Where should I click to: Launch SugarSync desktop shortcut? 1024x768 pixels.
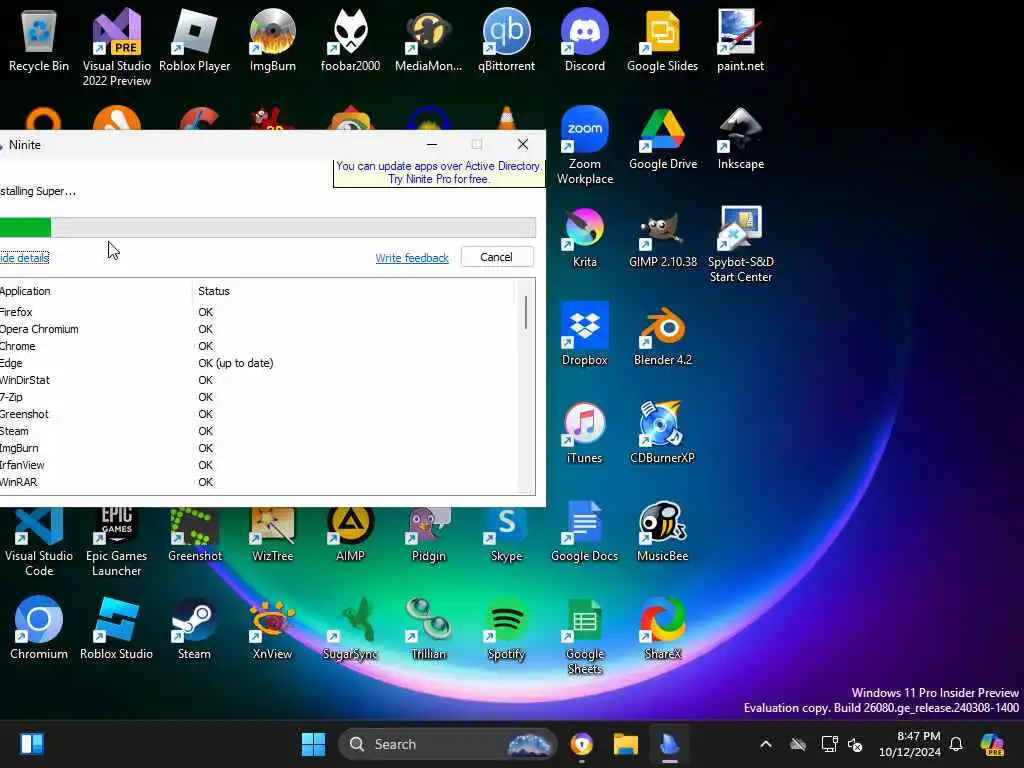tap(351, 628)
